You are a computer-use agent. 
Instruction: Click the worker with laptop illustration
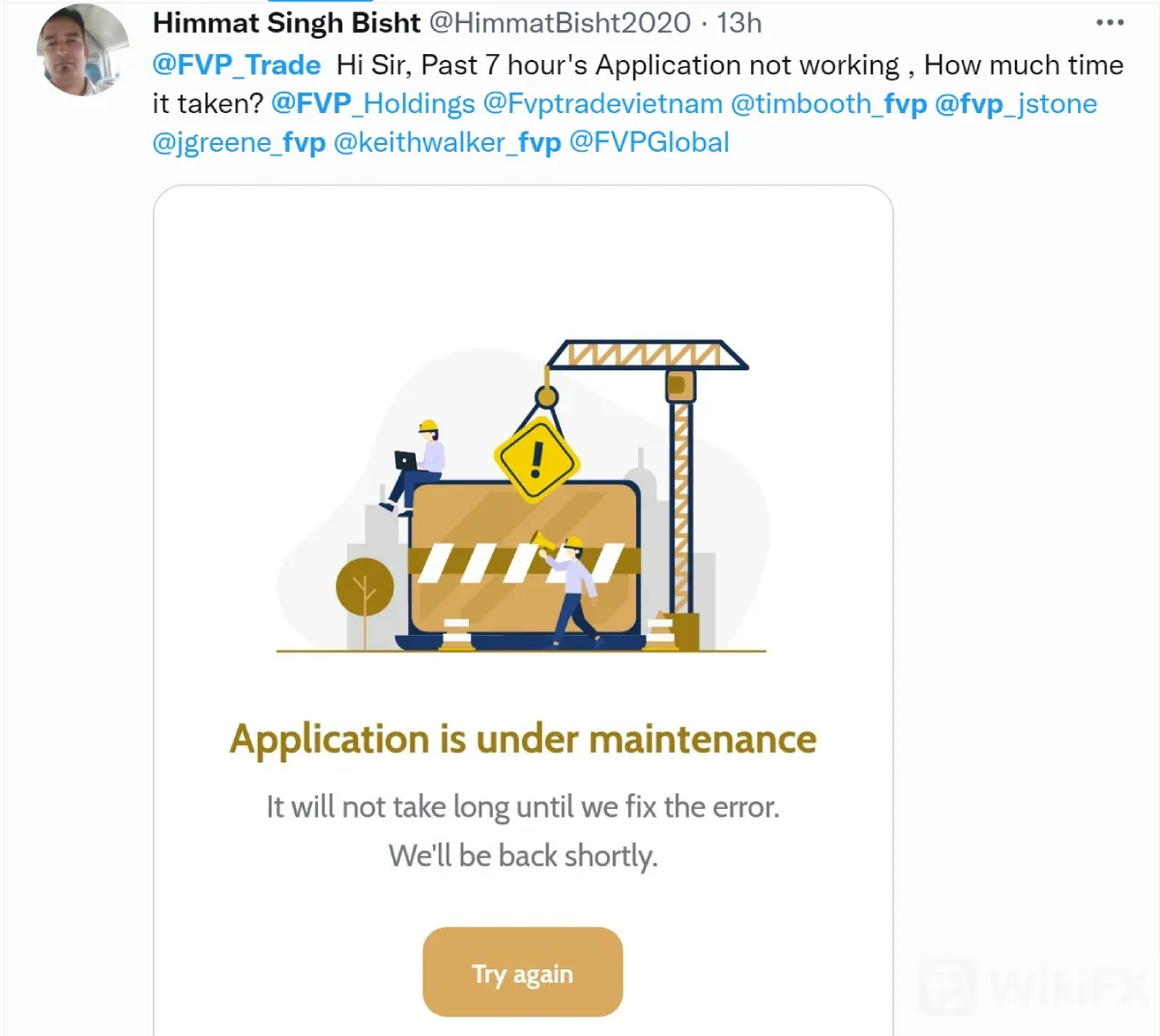(416, 466)
